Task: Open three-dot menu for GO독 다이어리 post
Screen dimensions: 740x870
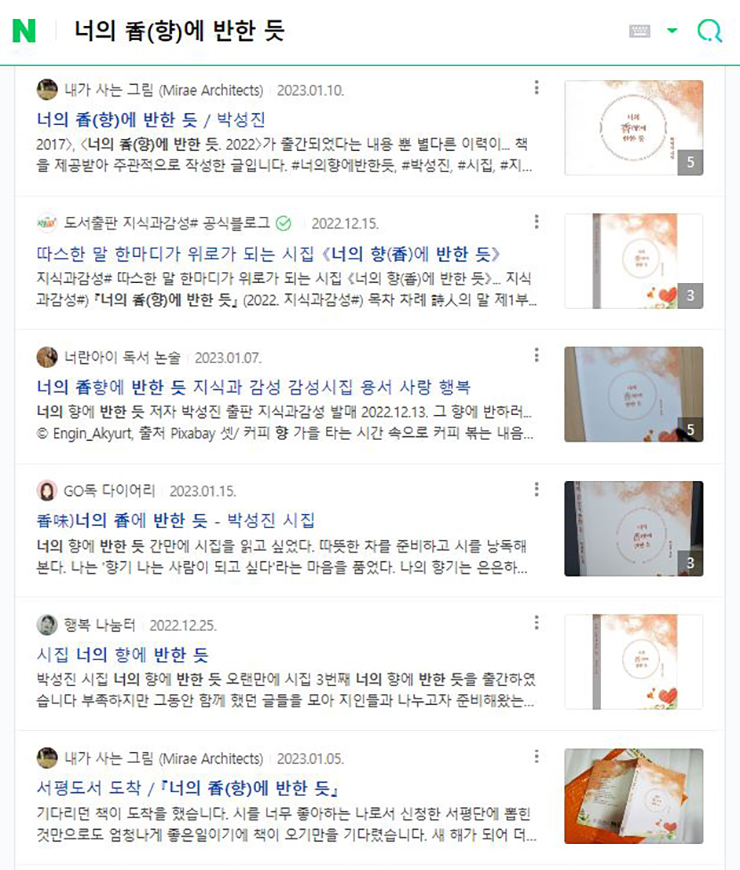Action: click(536, 489)
